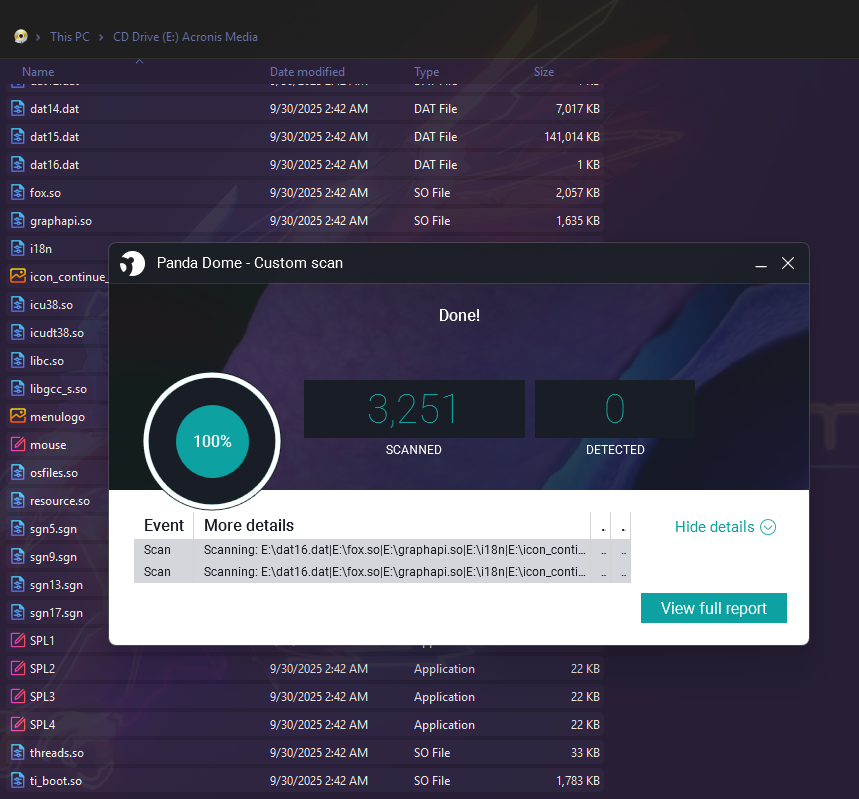
Task: Close the Panda Dome Custom scan dialog
Action: (x=788, y=264)
